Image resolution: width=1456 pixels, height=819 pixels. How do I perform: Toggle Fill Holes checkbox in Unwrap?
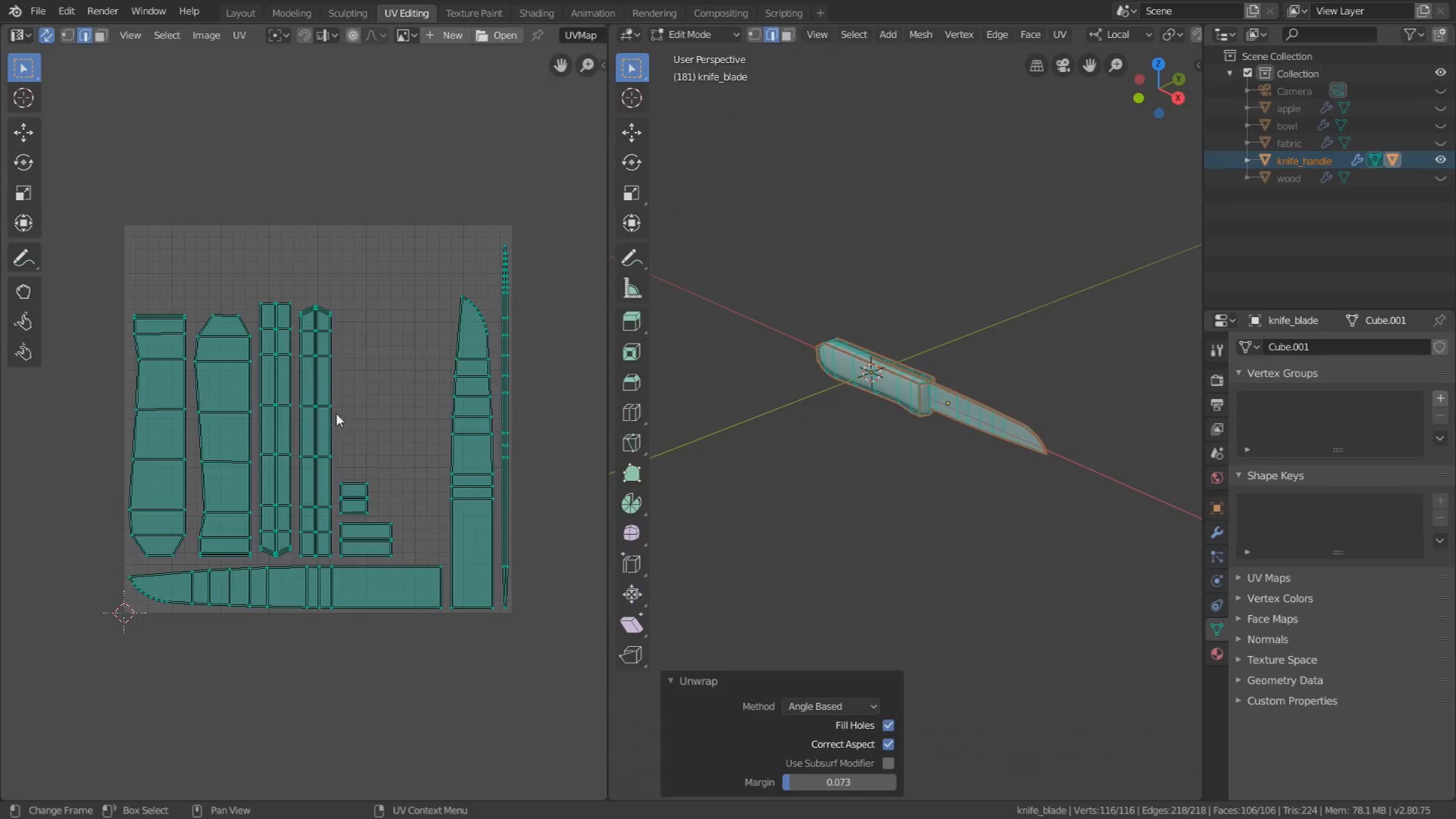coord(888,725)
